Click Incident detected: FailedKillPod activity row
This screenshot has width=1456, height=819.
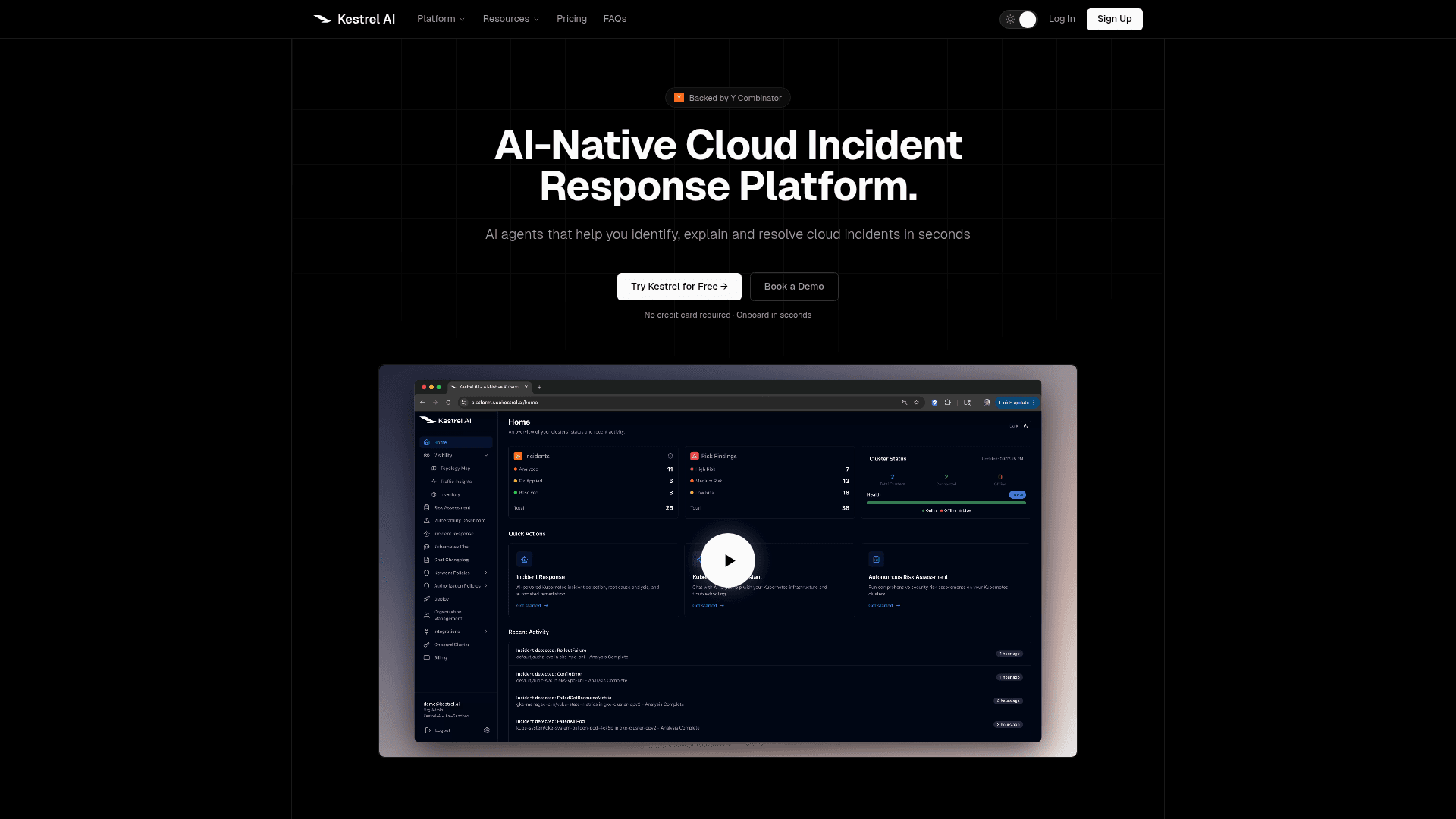769,725
